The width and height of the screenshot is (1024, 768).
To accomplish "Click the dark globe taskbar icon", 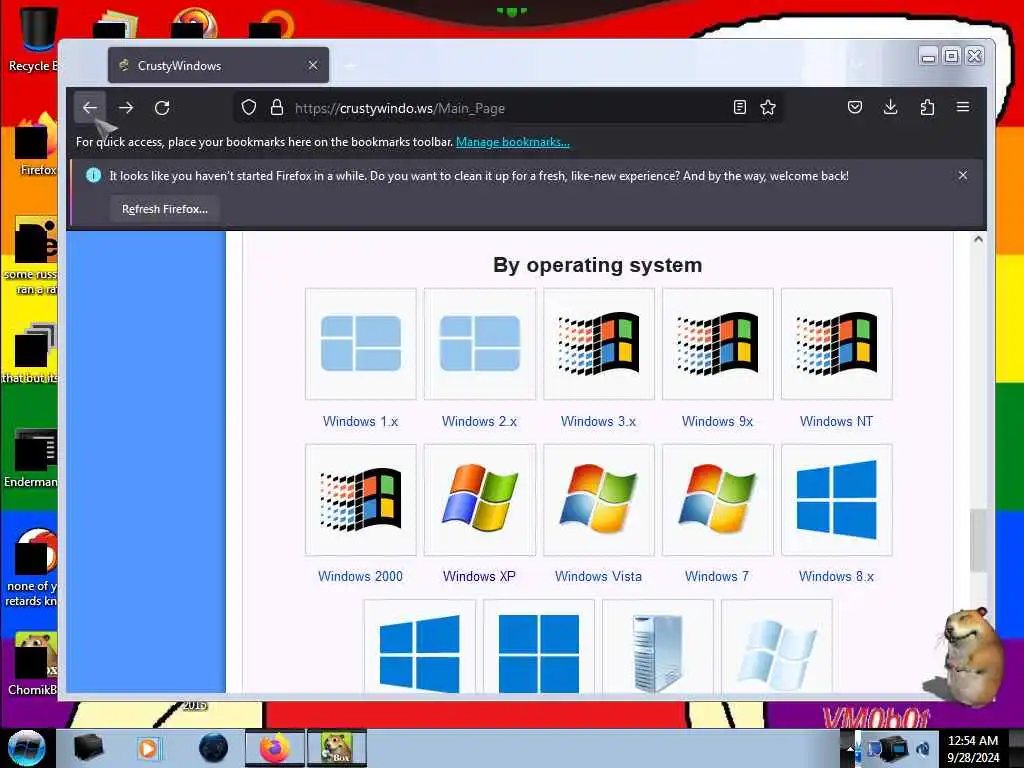I will [214, 748].
